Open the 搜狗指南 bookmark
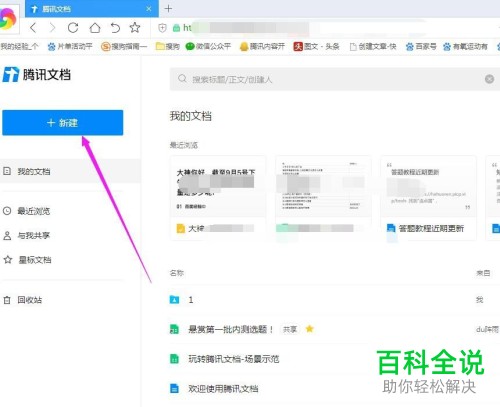This screenshot has height=407, width=500. pyautogui.click(x=124, y=46)
